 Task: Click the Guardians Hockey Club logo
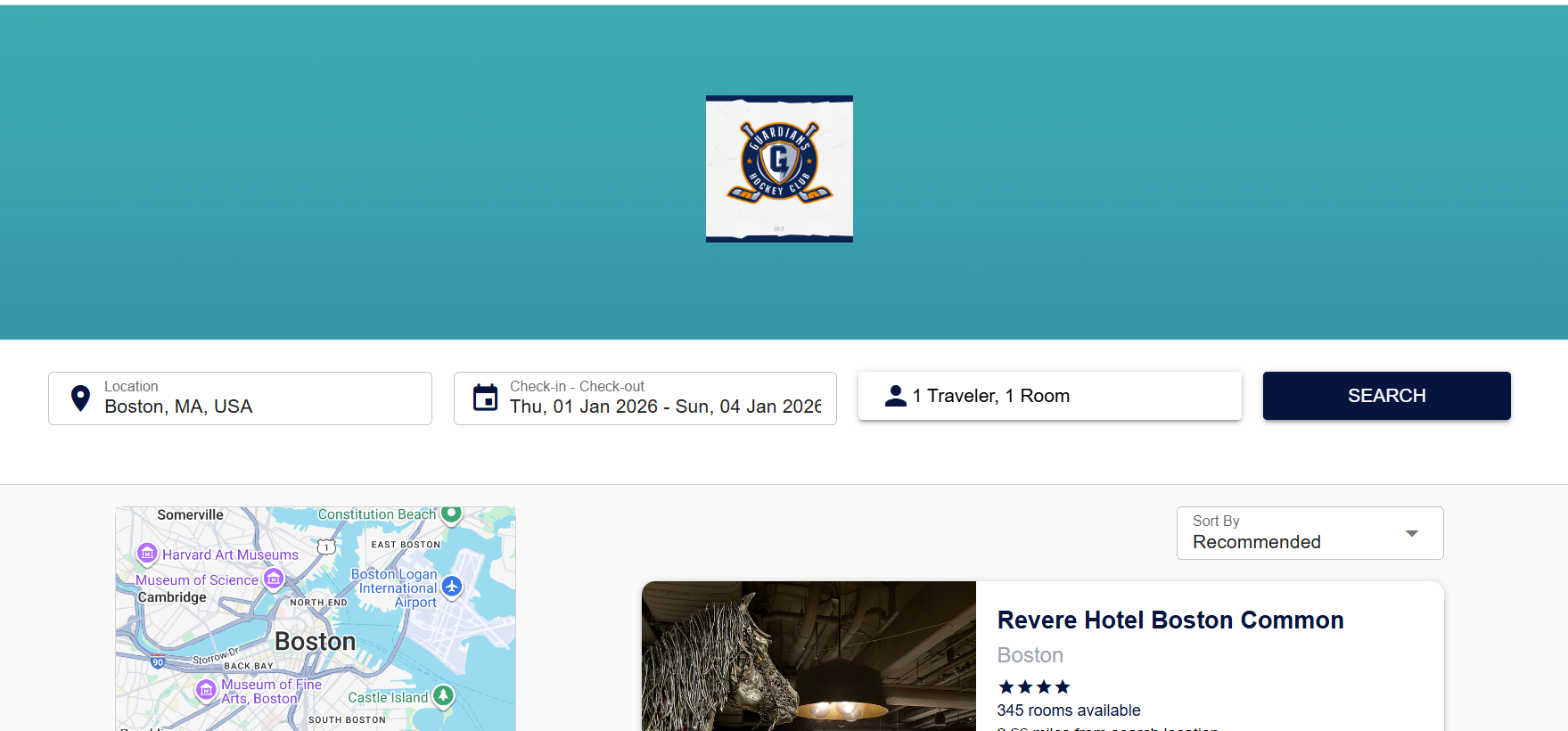pyautogui.click(x=779, y=168)
